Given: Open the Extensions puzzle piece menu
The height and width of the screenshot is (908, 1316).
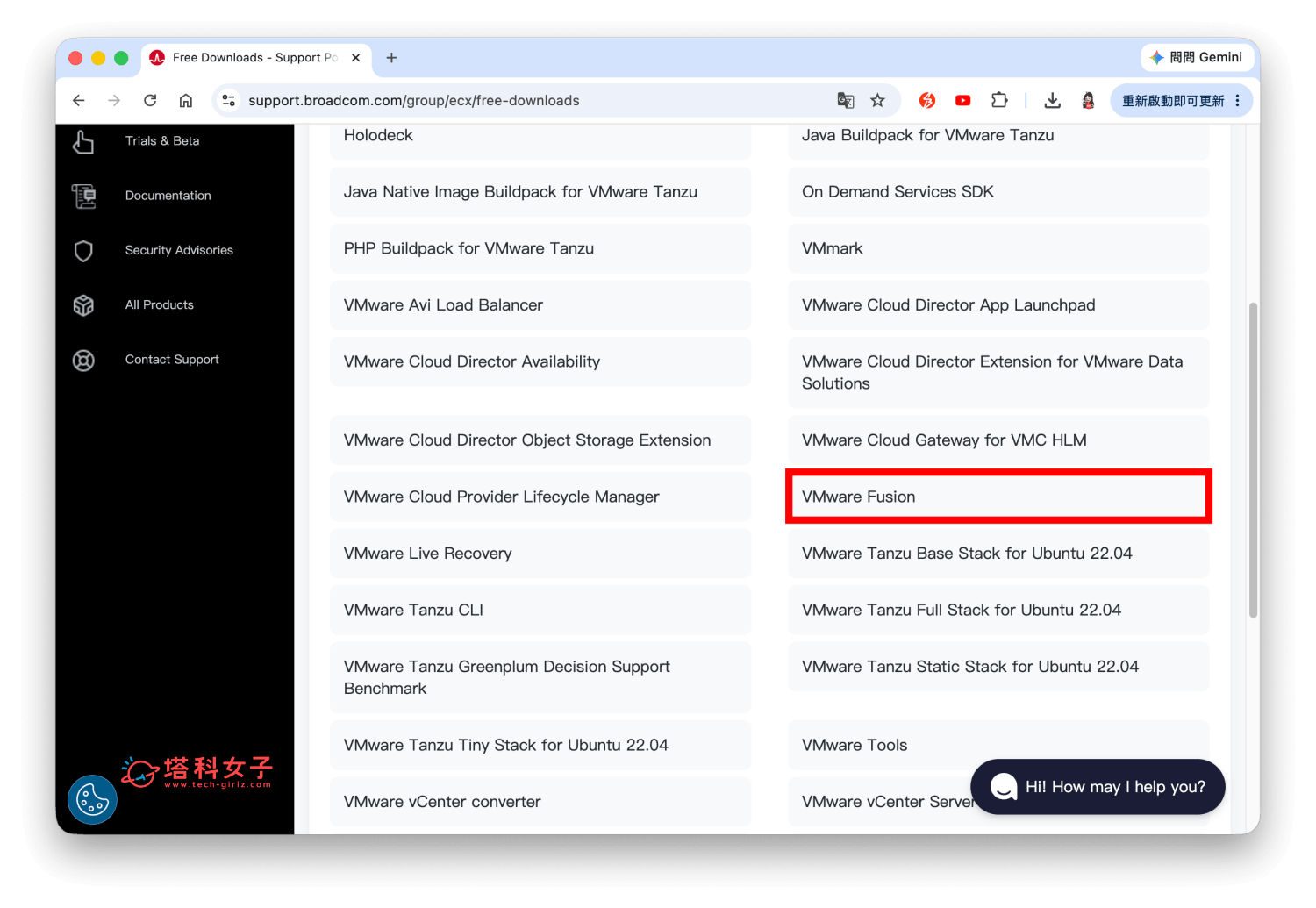Looking at the screenshot, I should point(999,101).
